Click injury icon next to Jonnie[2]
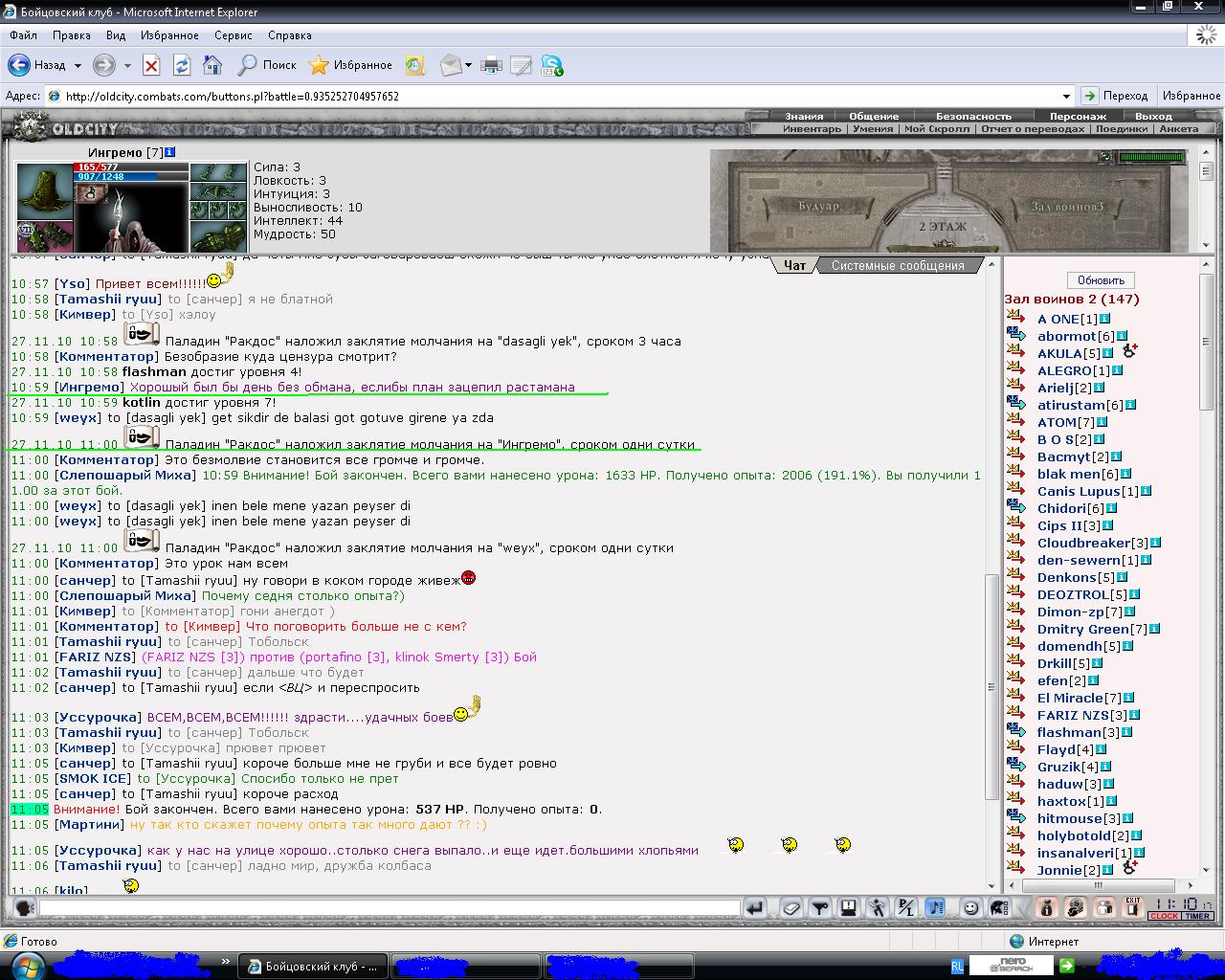 (x=1129, y=868)
